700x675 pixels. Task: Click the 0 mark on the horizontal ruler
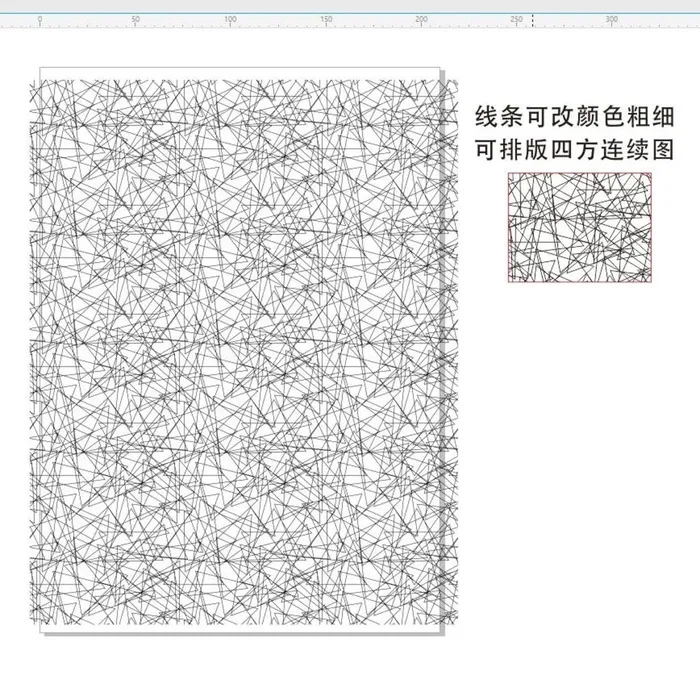point(39,20)
